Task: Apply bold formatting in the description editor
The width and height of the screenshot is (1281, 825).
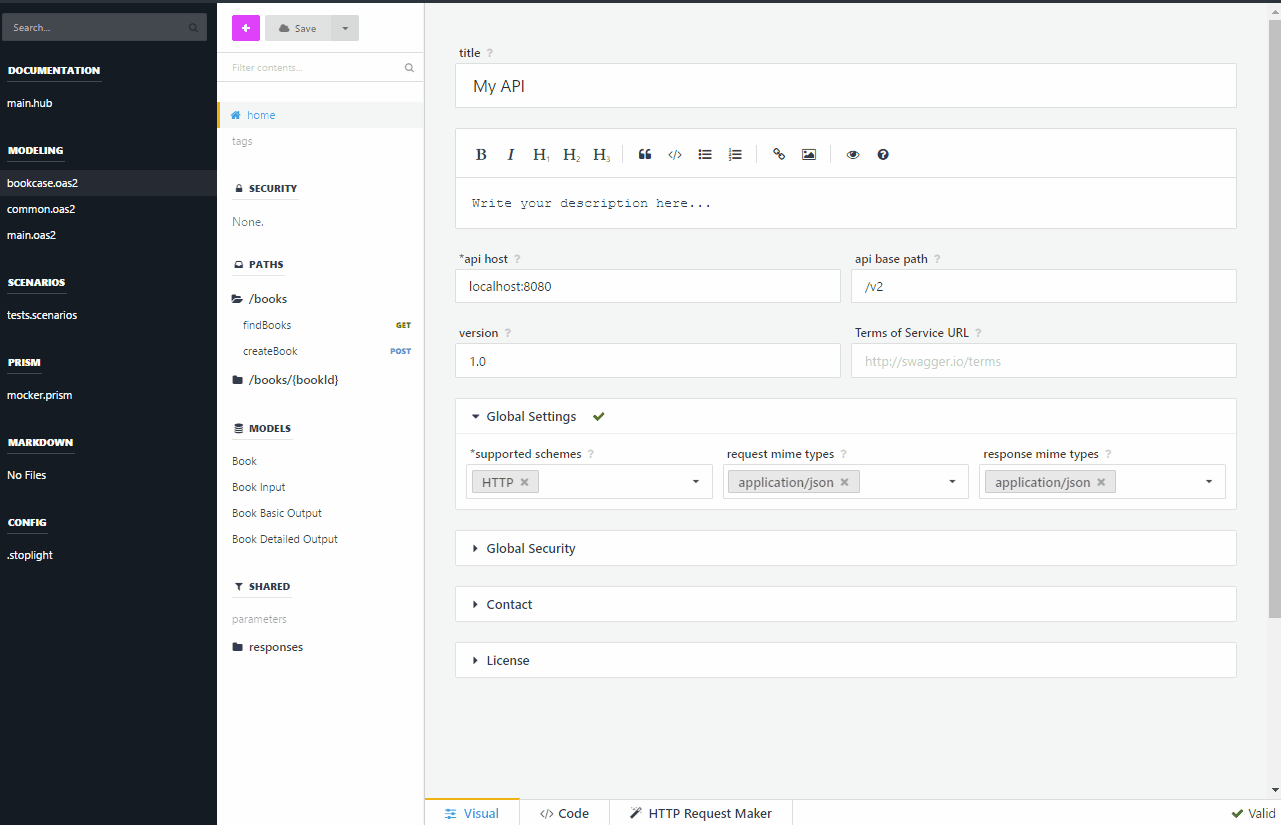Action: click(x=481, y=154)
